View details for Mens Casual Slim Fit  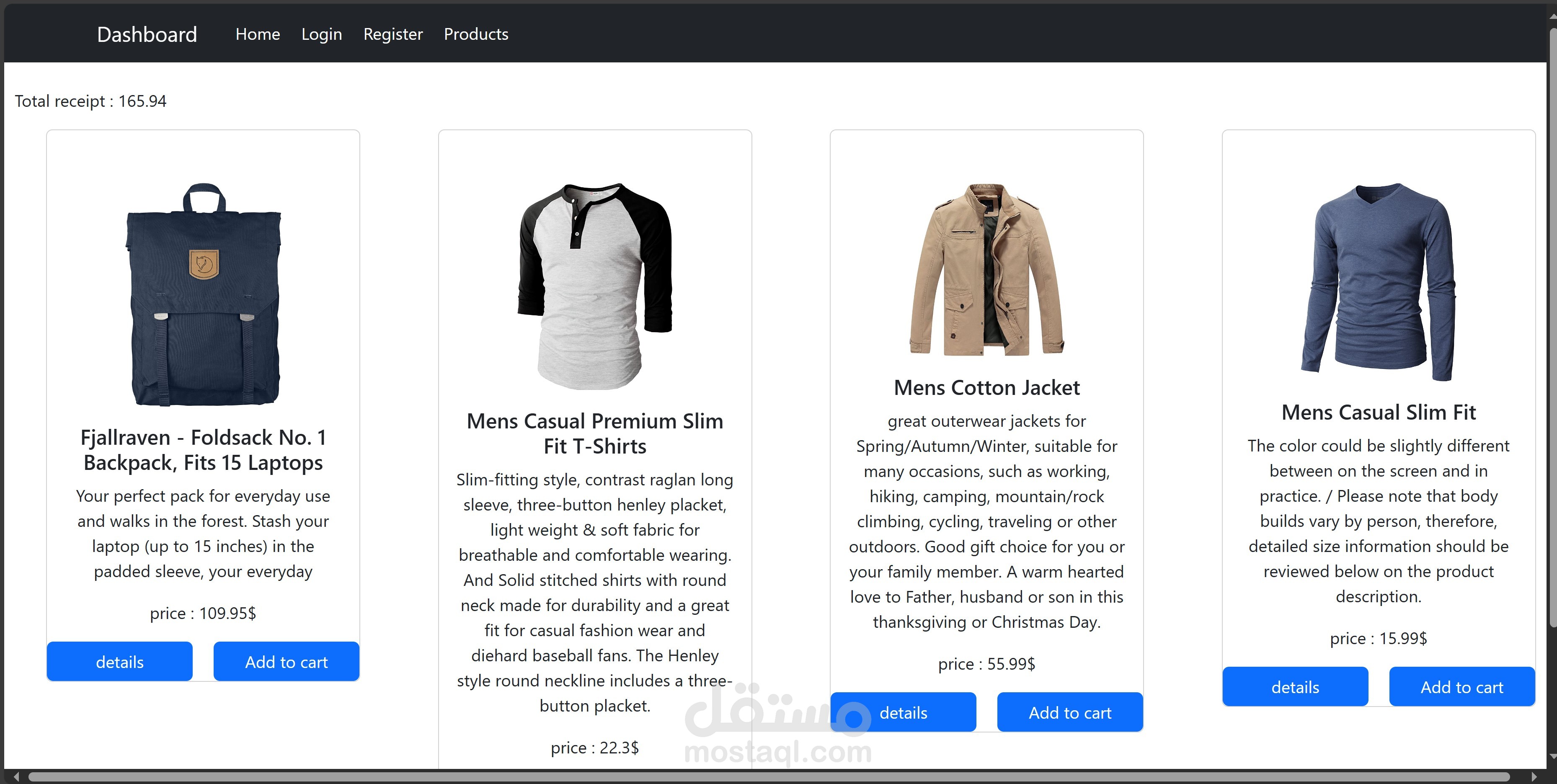(1295, 687)
